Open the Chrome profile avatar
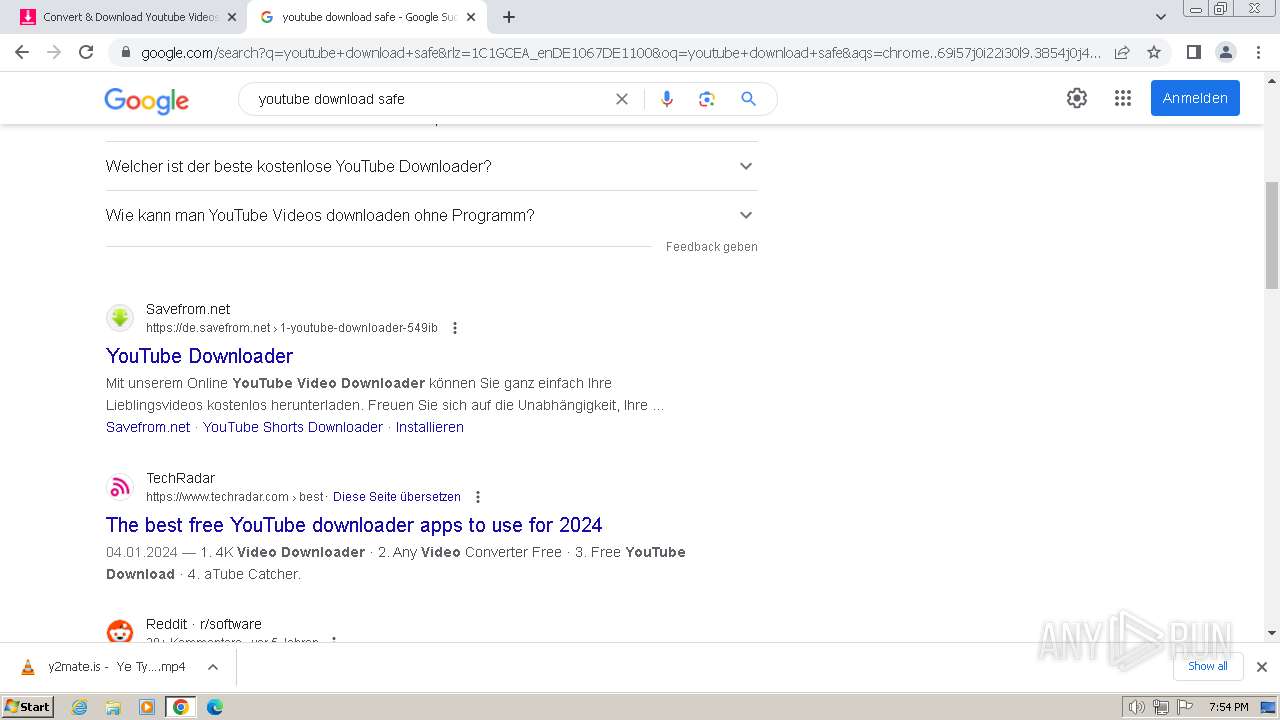Screen dimensions: 1280x720 (1225, 52)
